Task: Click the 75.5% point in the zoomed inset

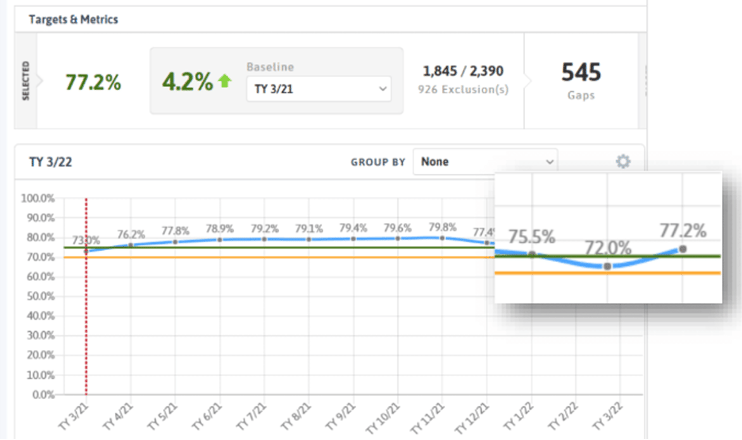Action: pos(532,254)
